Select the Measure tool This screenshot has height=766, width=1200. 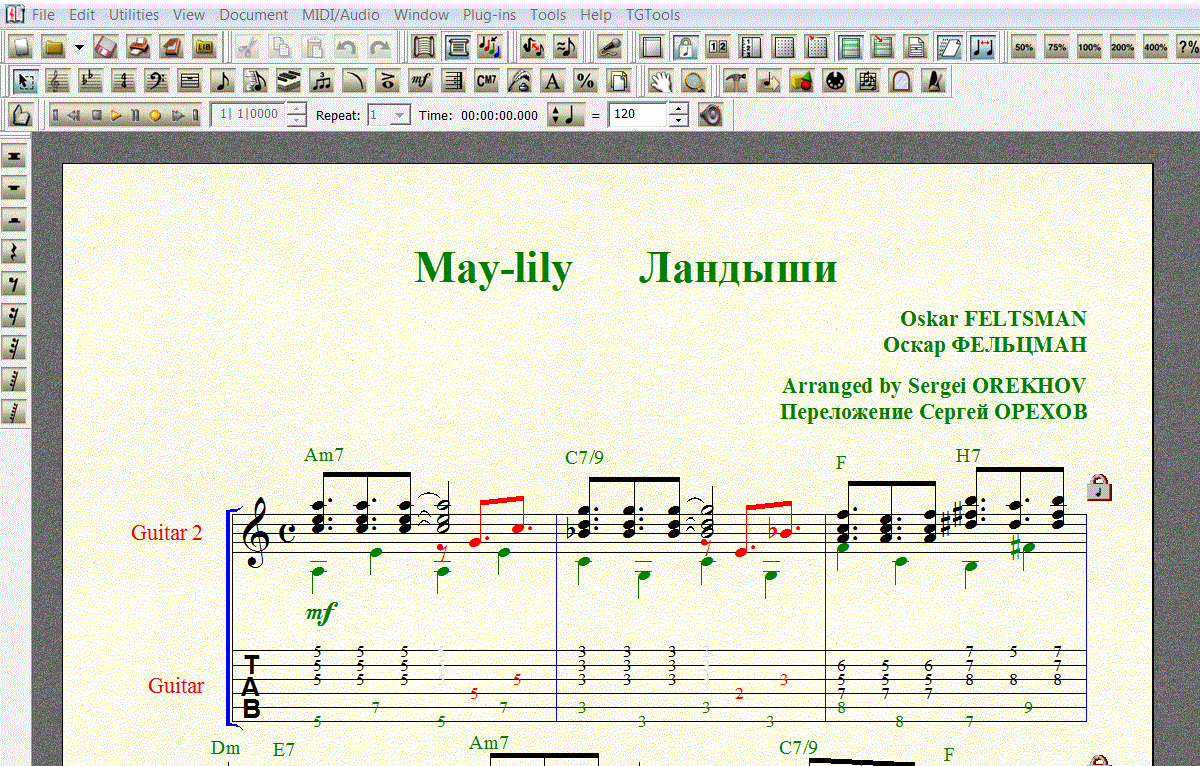point(190,81)
